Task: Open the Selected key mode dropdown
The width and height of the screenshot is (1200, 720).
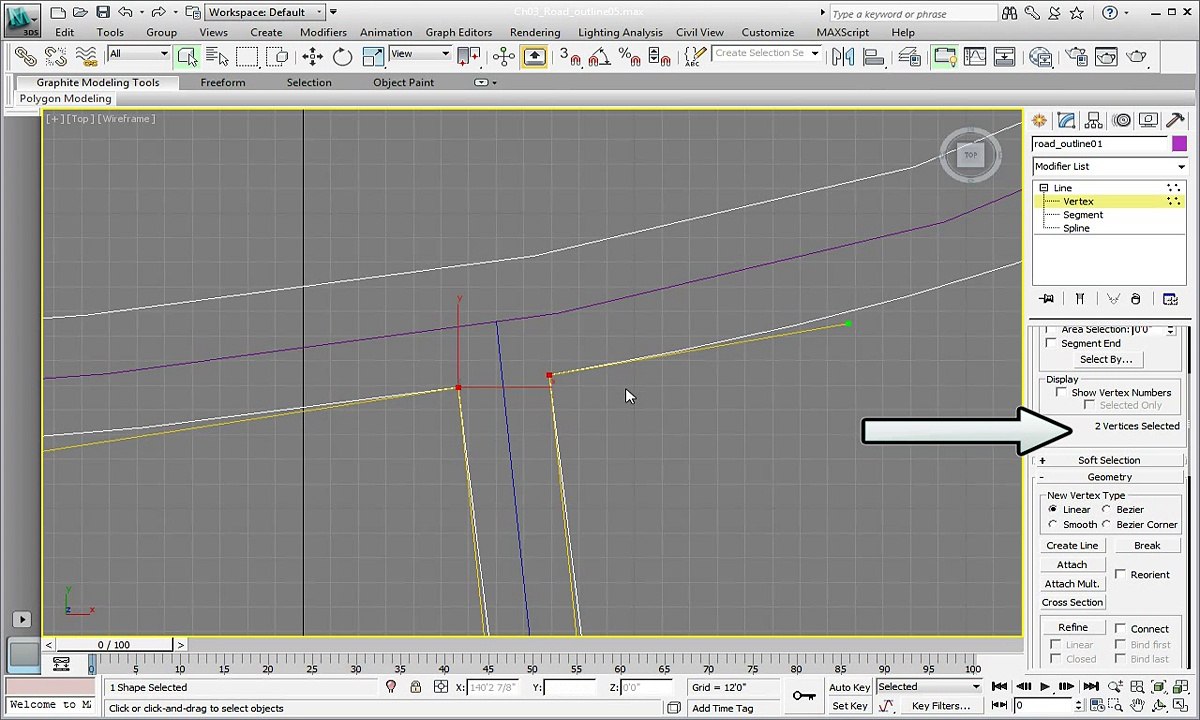Action: tap(929, 687)
